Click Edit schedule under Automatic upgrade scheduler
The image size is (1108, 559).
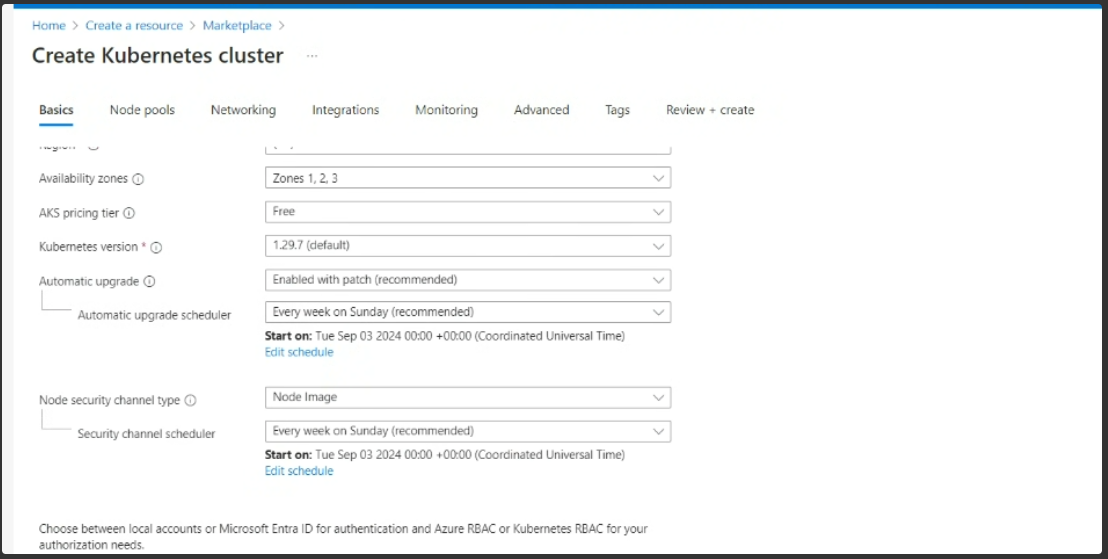299,352
